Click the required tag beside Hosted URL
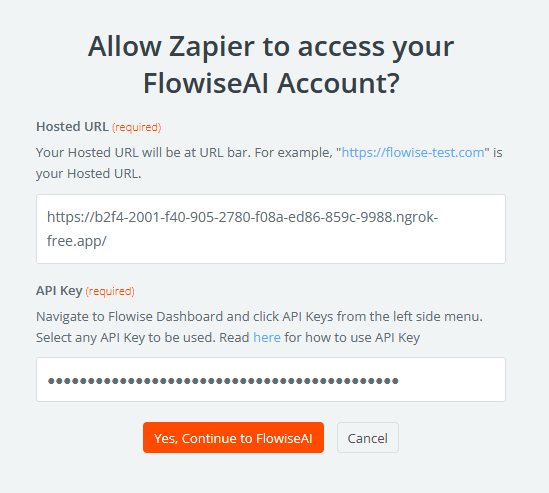 (137, 127)
